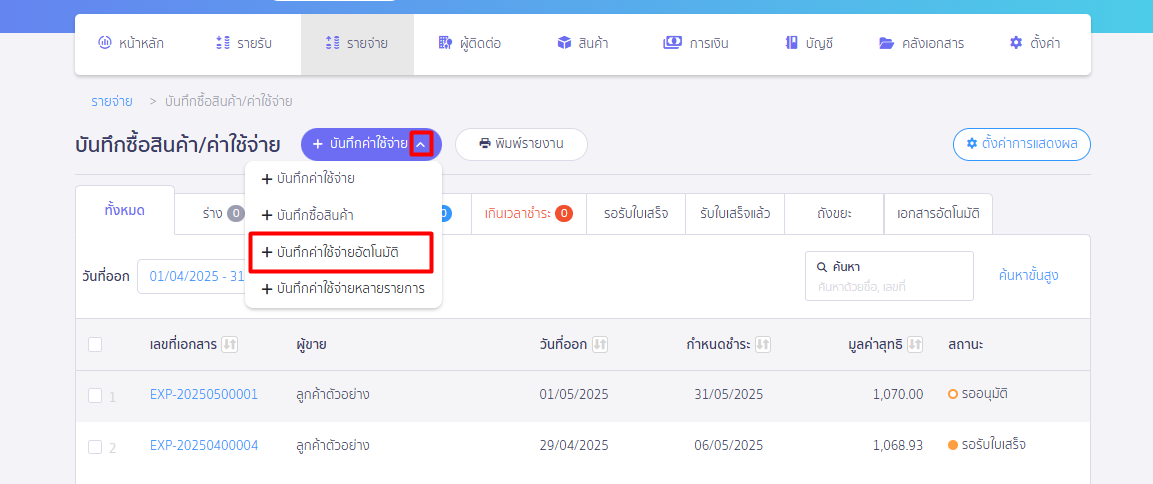
Task: Open the รายรับ income menu
Action: coord(244,43)
